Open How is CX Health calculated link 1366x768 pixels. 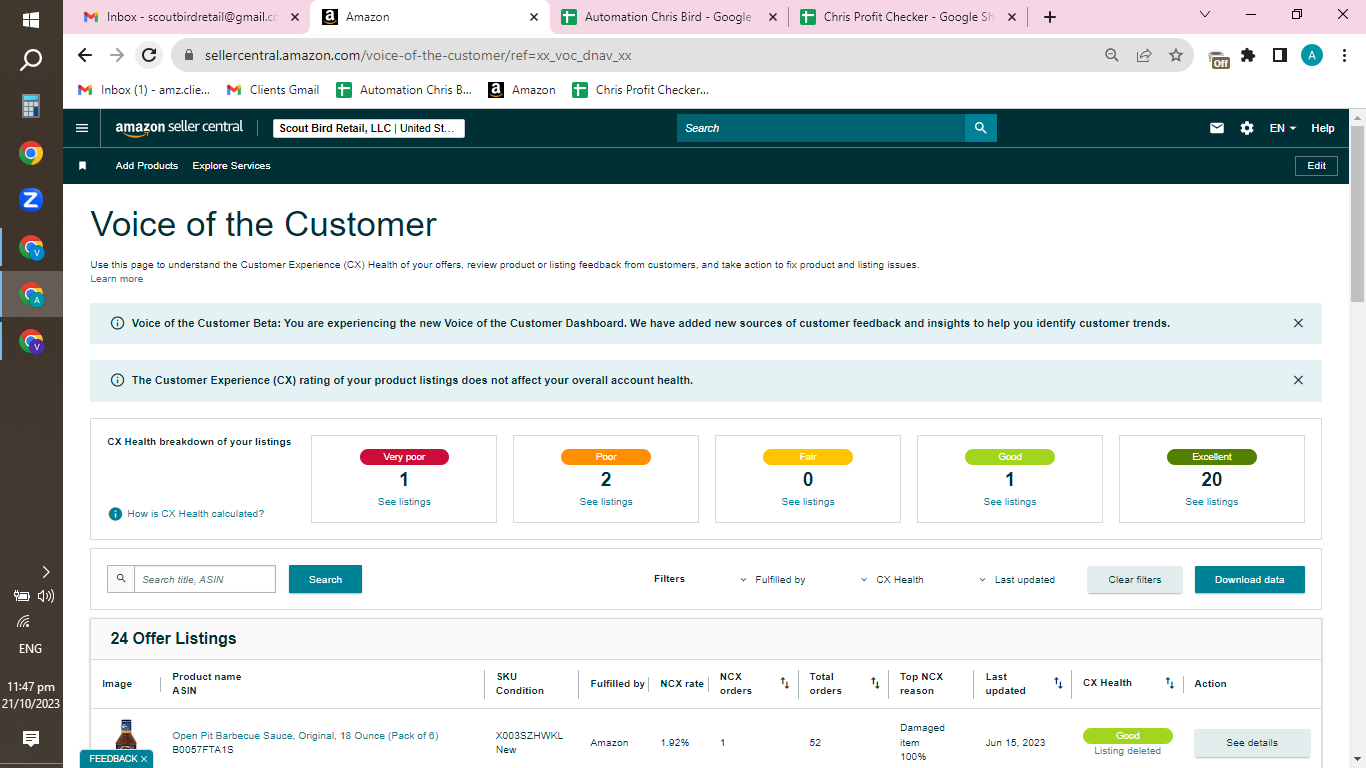point(196,514)
